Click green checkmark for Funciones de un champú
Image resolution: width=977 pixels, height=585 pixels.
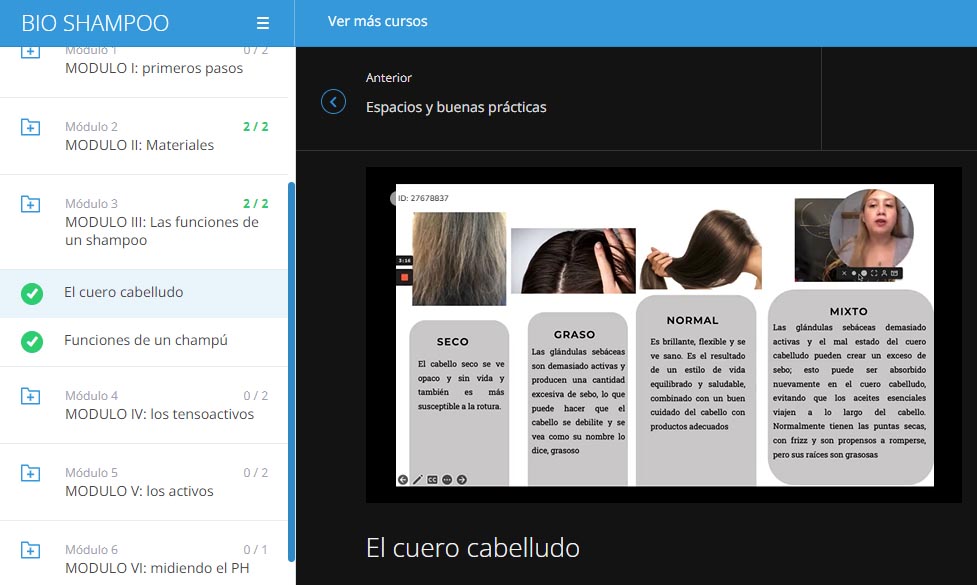tap(32, 341)
